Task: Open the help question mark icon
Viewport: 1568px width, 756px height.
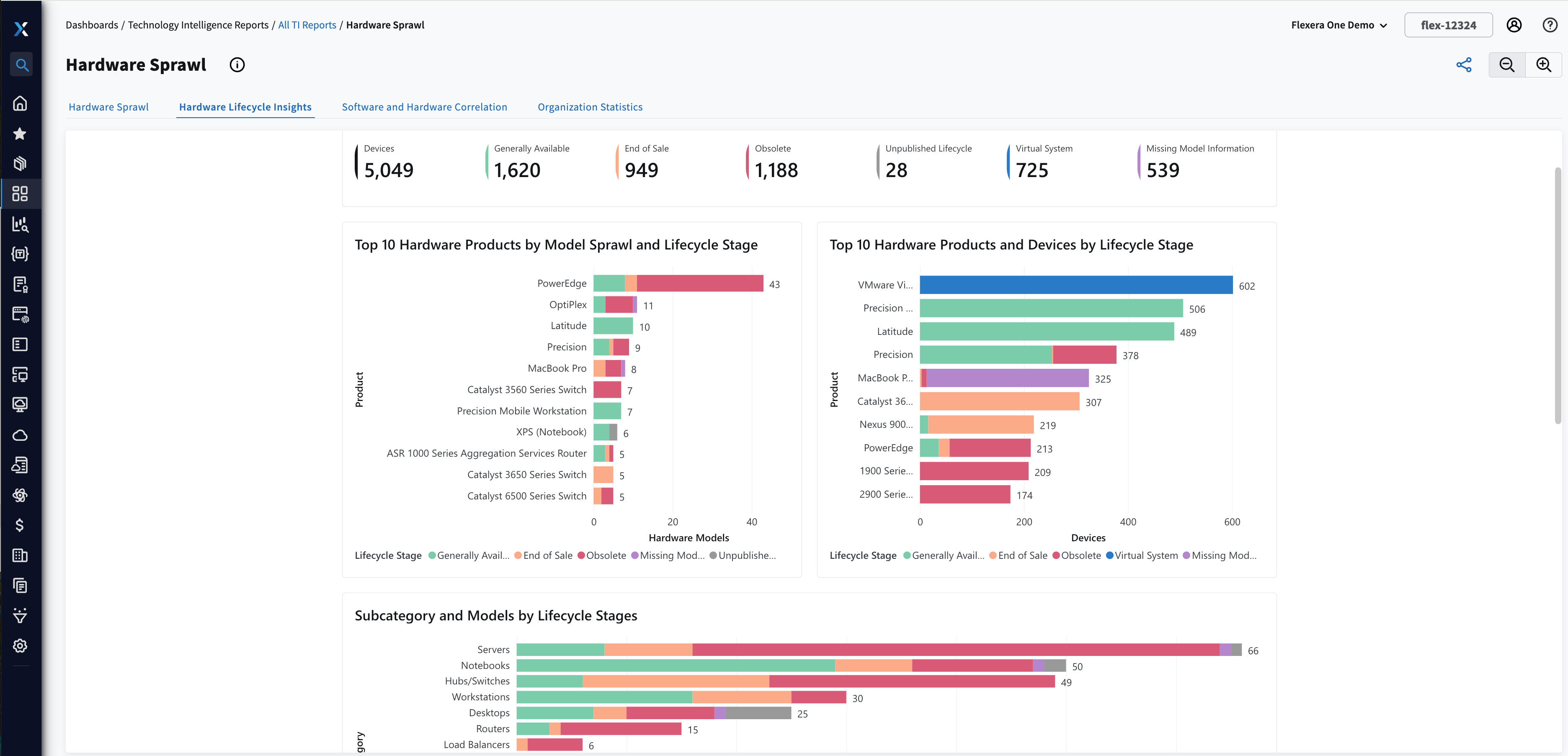Action: [1550, 25]
